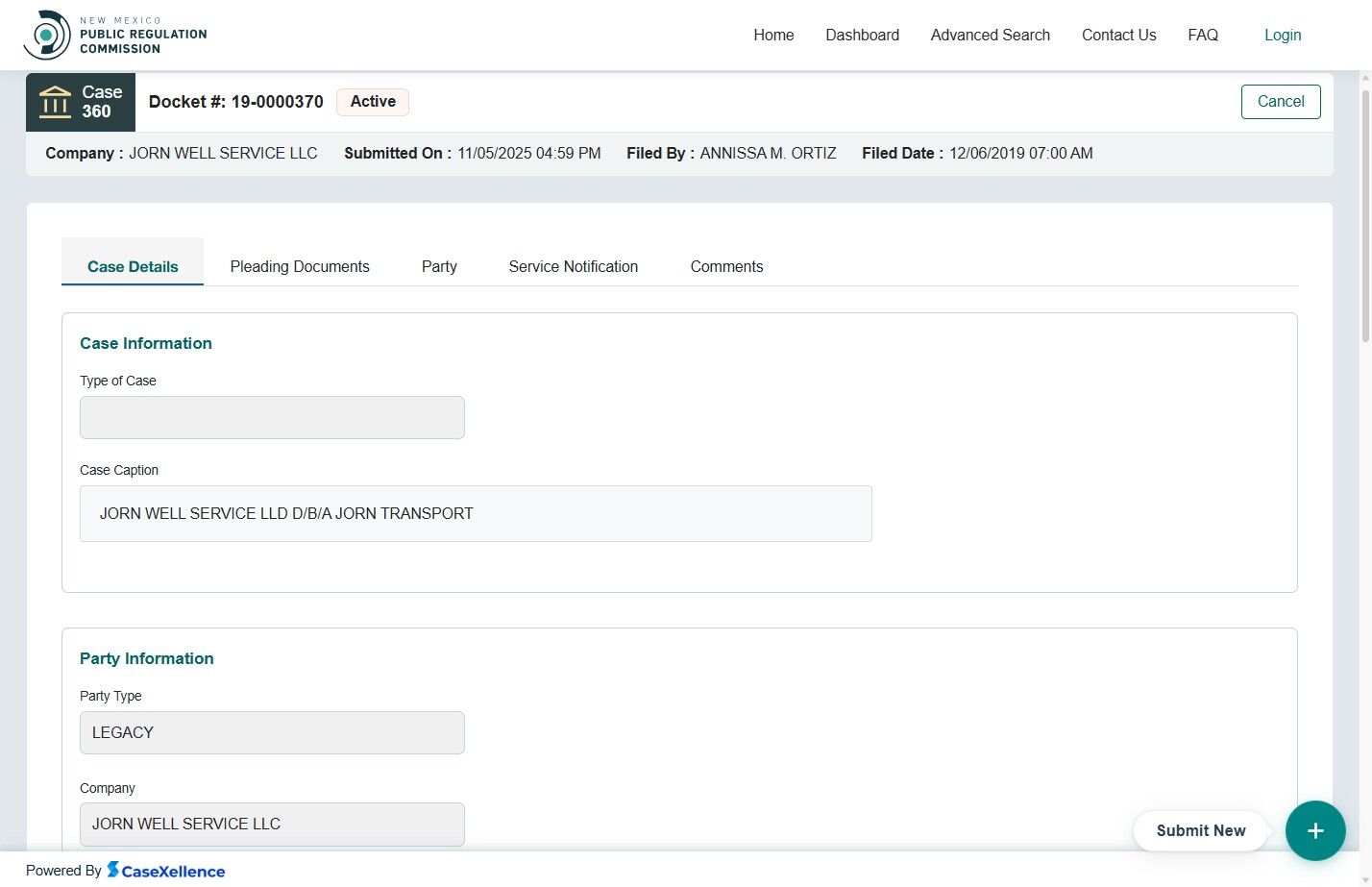Click the Case Caption field
1372x887 pixels.
click(x=476, y=514)
